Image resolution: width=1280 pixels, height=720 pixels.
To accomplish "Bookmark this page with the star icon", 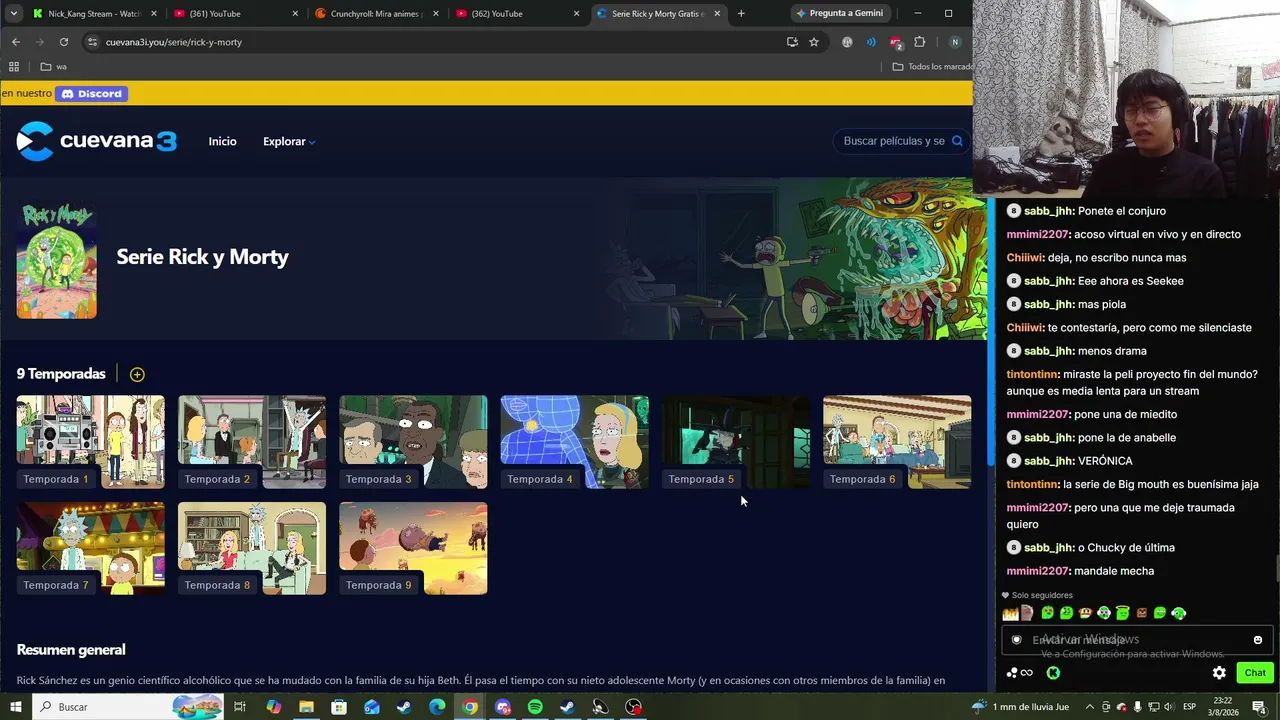I will pyautogui.click(x=814, y=42).
